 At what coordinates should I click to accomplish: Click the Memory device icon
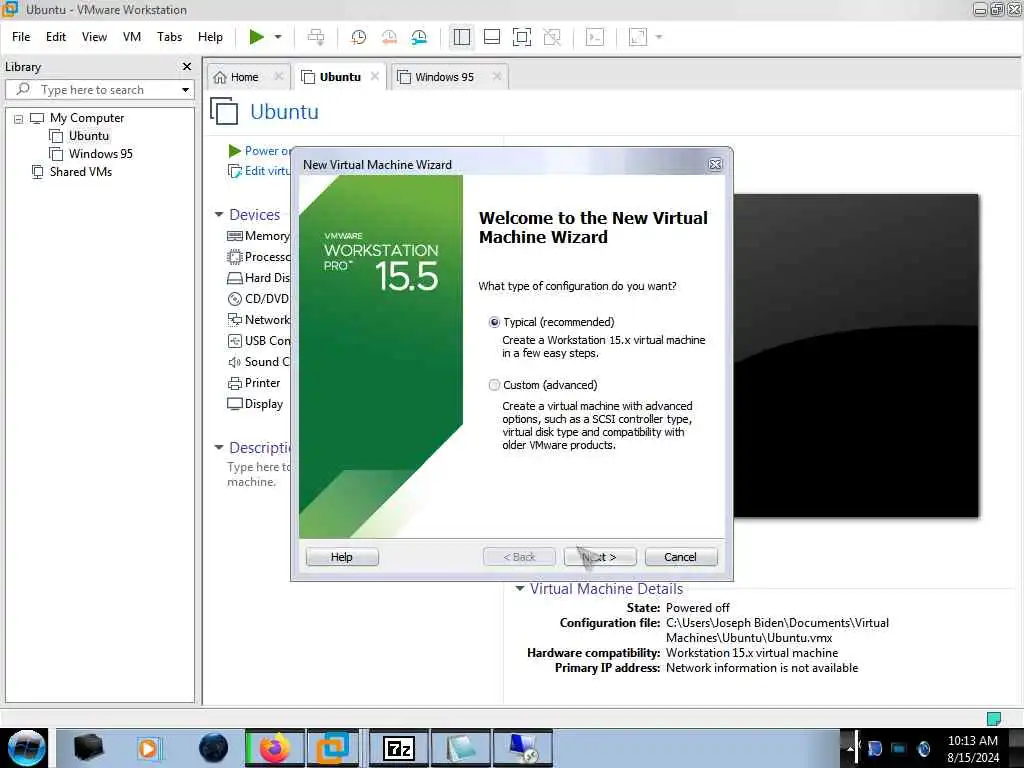click(x=234, y=236)
